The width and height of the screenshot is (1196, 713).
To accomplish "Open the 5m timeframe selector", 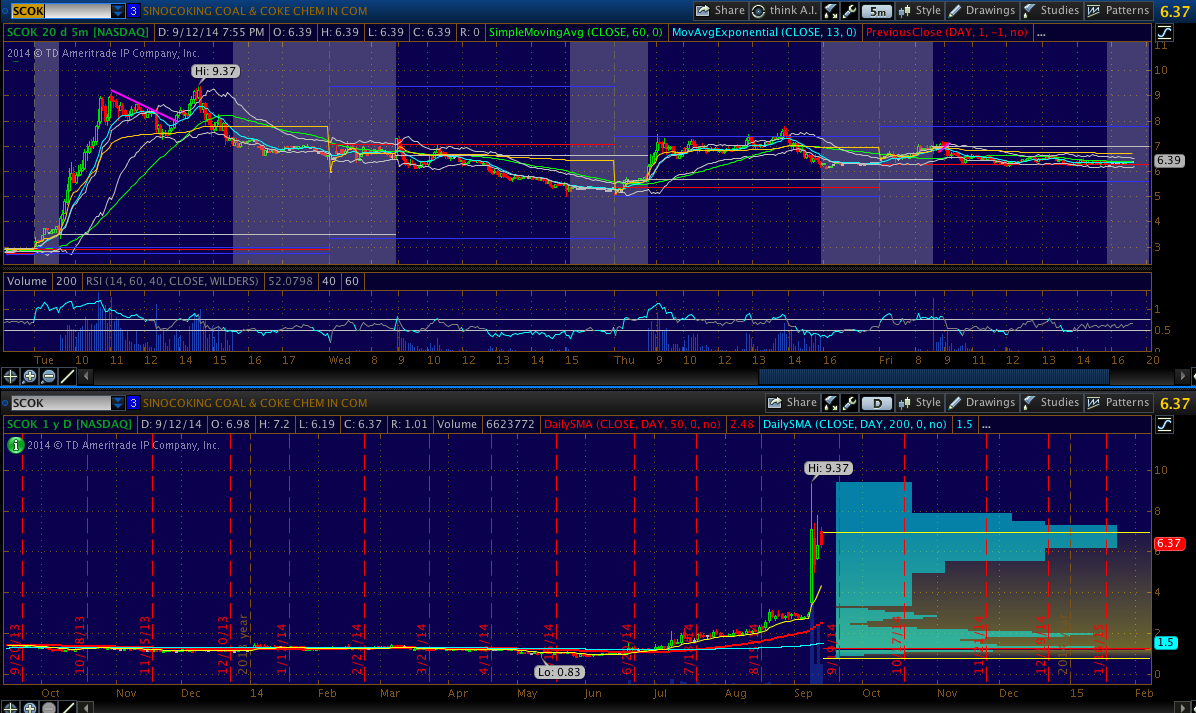I will (876, 11).
